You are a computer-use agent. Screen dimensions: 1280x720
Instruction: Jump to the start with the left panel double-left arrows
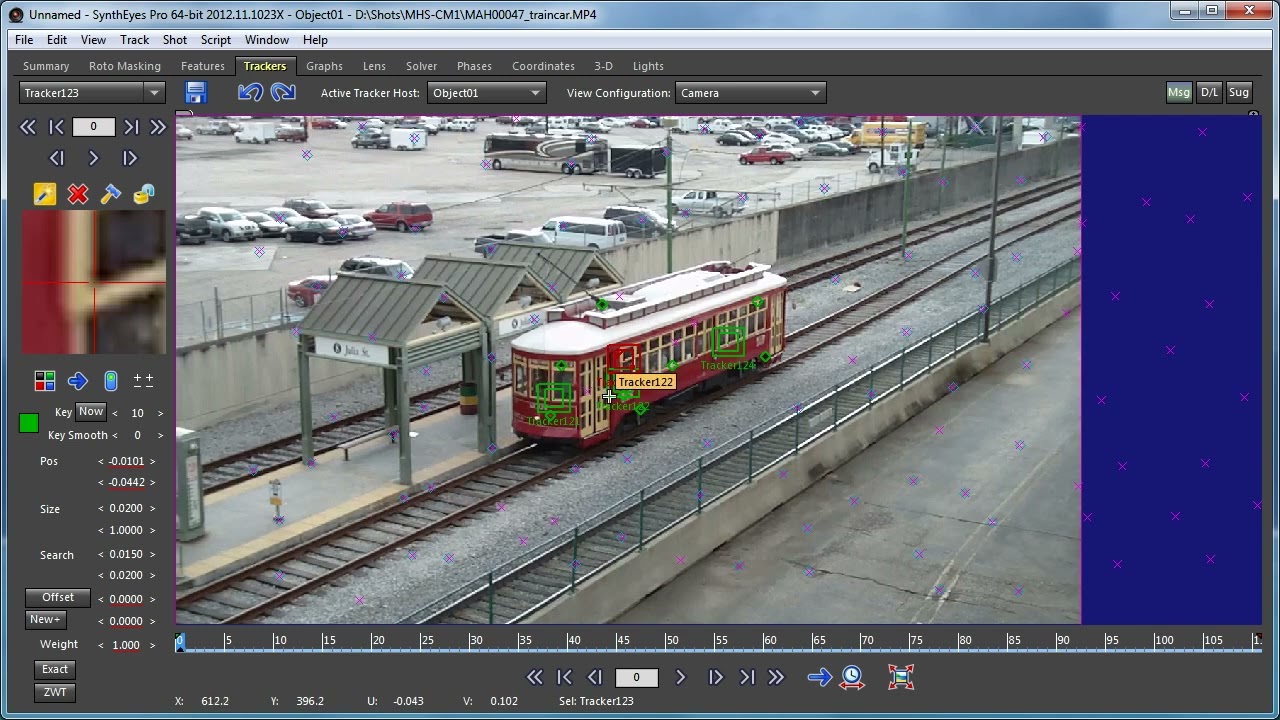coord(28,127)
